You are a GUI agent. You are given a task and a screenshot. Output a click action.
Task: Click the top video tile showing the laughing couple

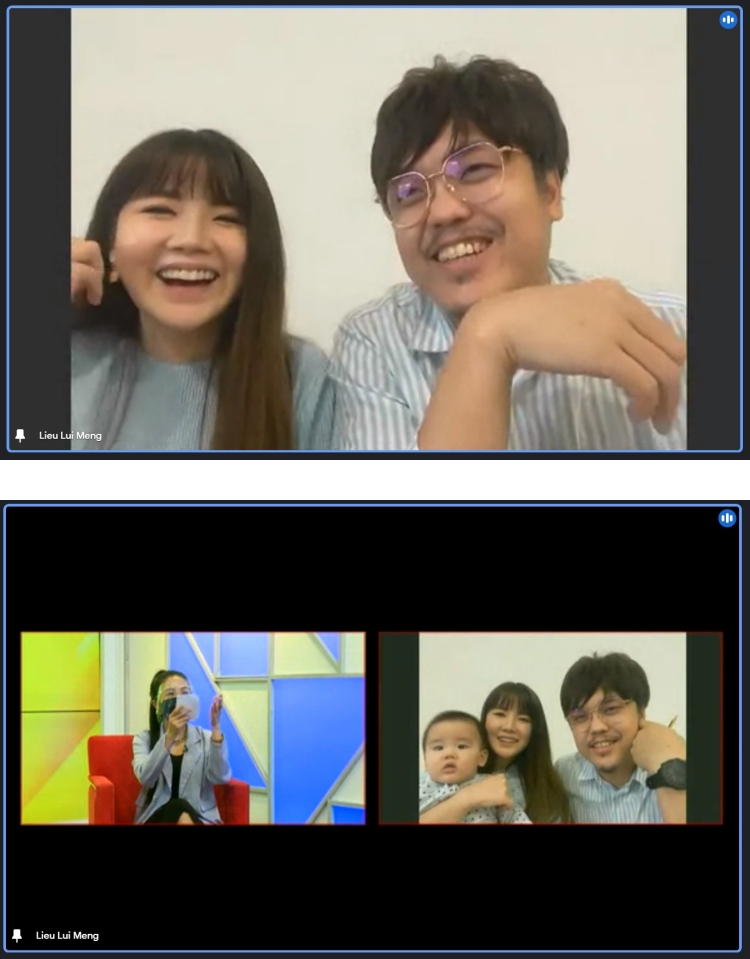[374, 229]
